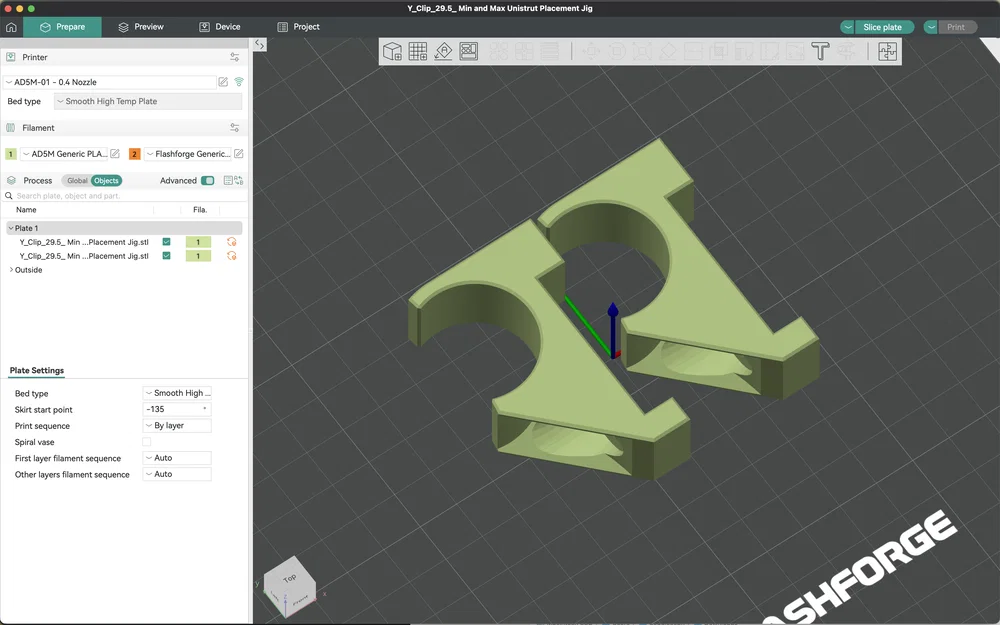Open the Assembly view puzzle icon
This screenshot has height=625, width=1000.
tap(888, 52)
